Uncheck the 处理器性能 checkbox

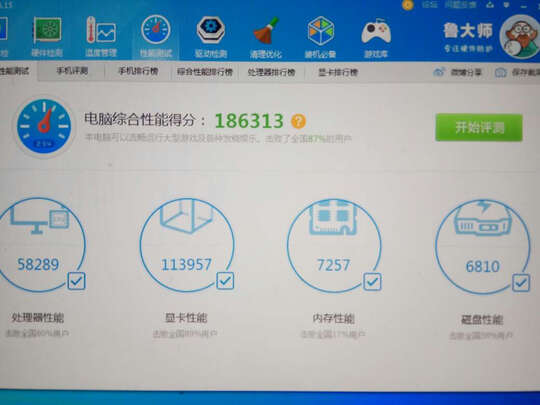coord(76,281)
